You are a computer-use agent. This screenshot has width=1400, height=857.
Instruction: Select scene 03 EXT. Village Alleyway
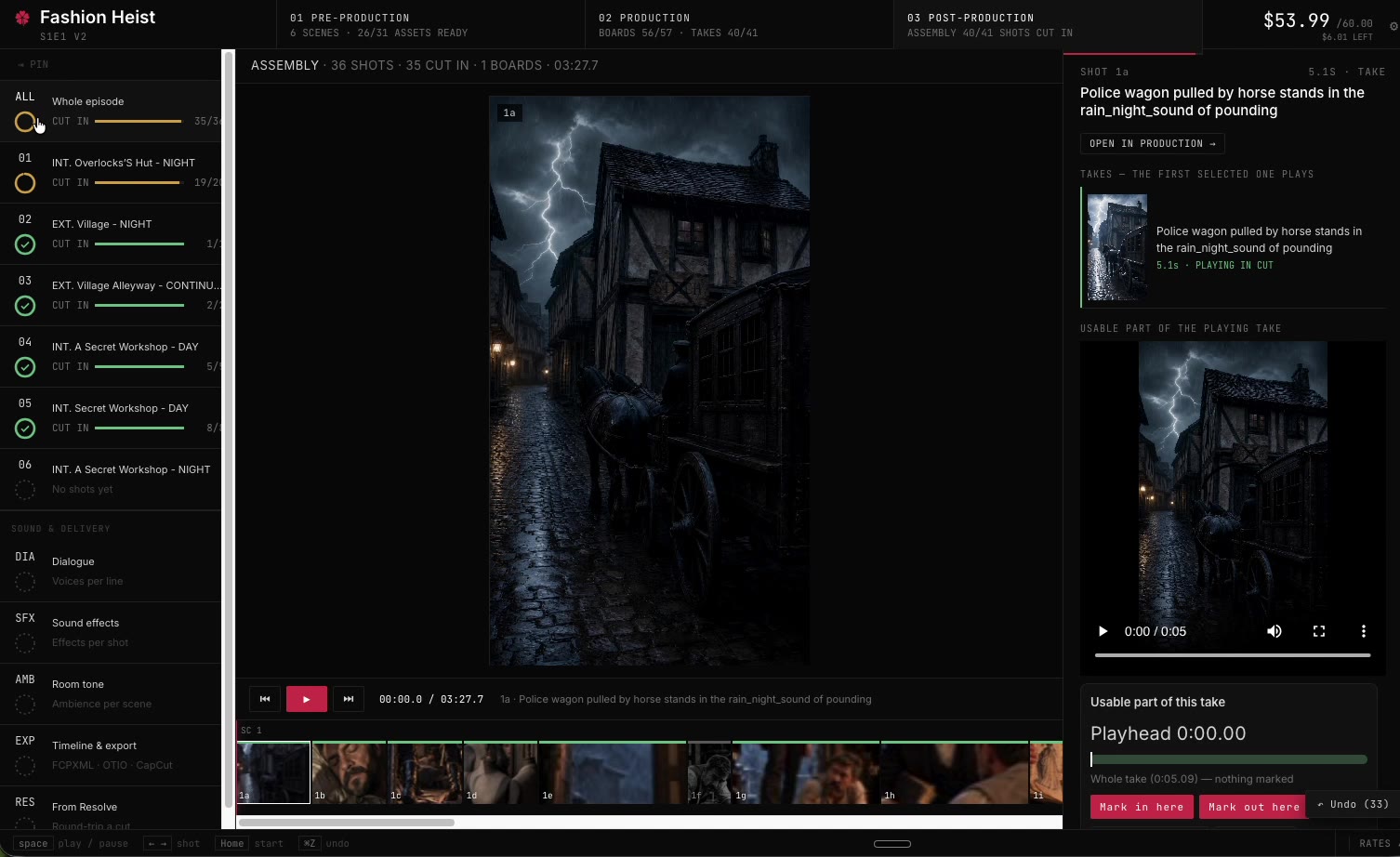point(111,295)
